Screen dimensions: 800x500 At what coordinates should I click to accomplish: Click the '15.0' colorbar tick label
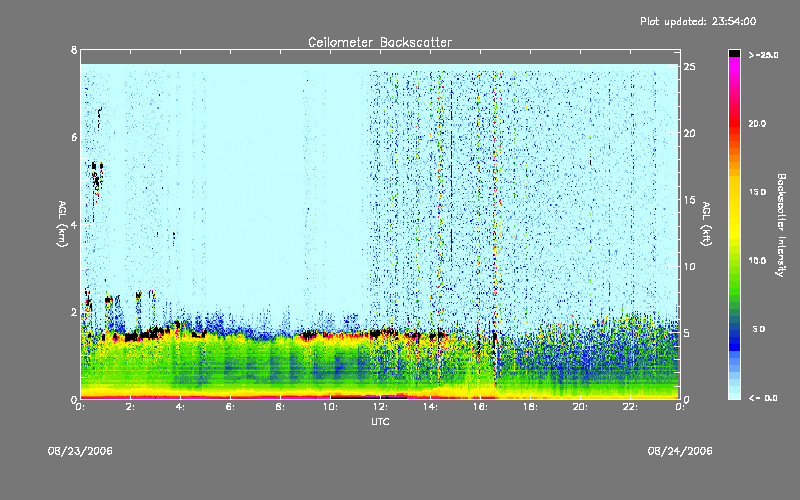[x=757, y=192]
